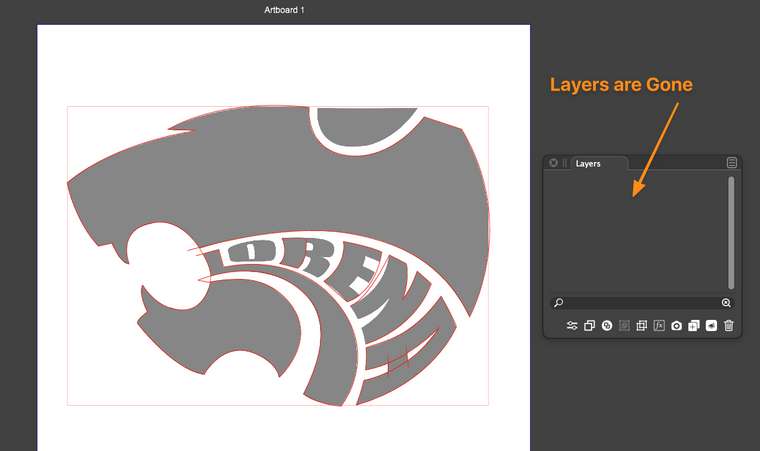Close the Layers panel
This screenshot has width=760, height=451.
click(554, 163)
